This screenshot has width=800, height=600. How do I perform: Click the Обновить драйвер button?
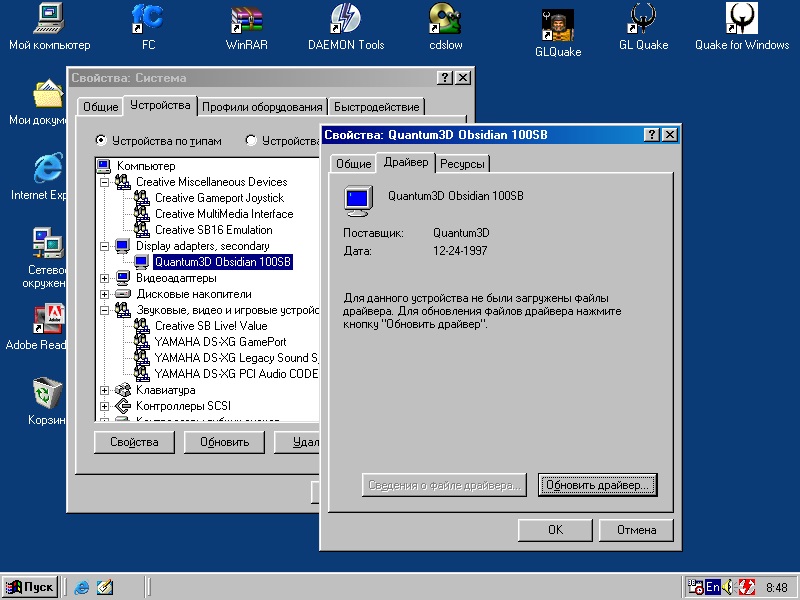point(597,485)
